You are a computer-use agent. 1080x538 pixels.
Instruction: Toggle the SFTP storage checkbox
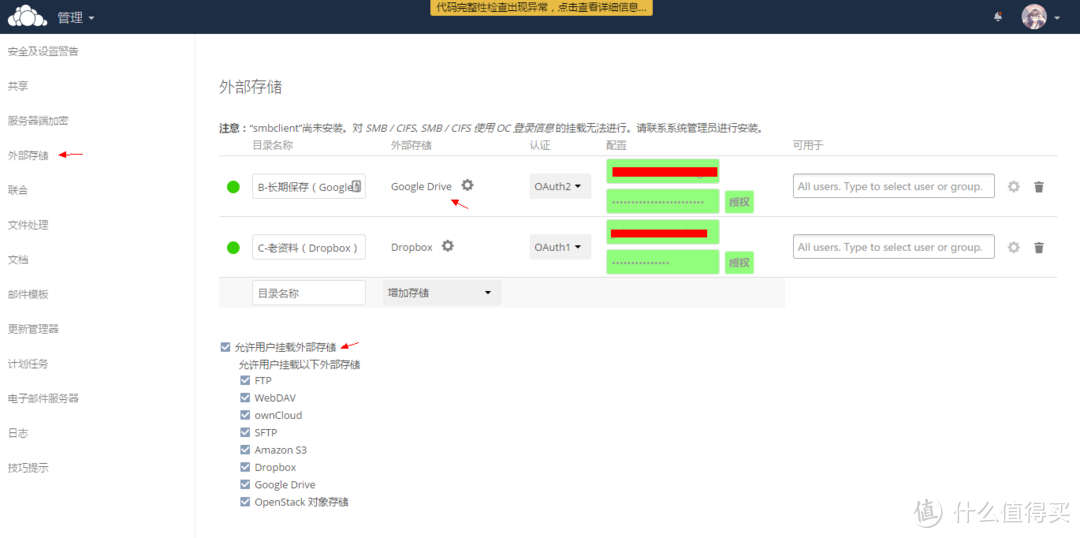pos(245,433)
